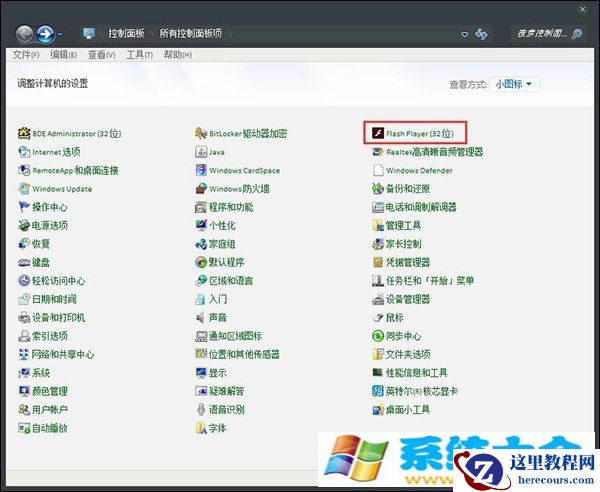This screenshot has height=492, width=600.
Task: Open the 轻松访问中心 link
Action: click(59, 280)
